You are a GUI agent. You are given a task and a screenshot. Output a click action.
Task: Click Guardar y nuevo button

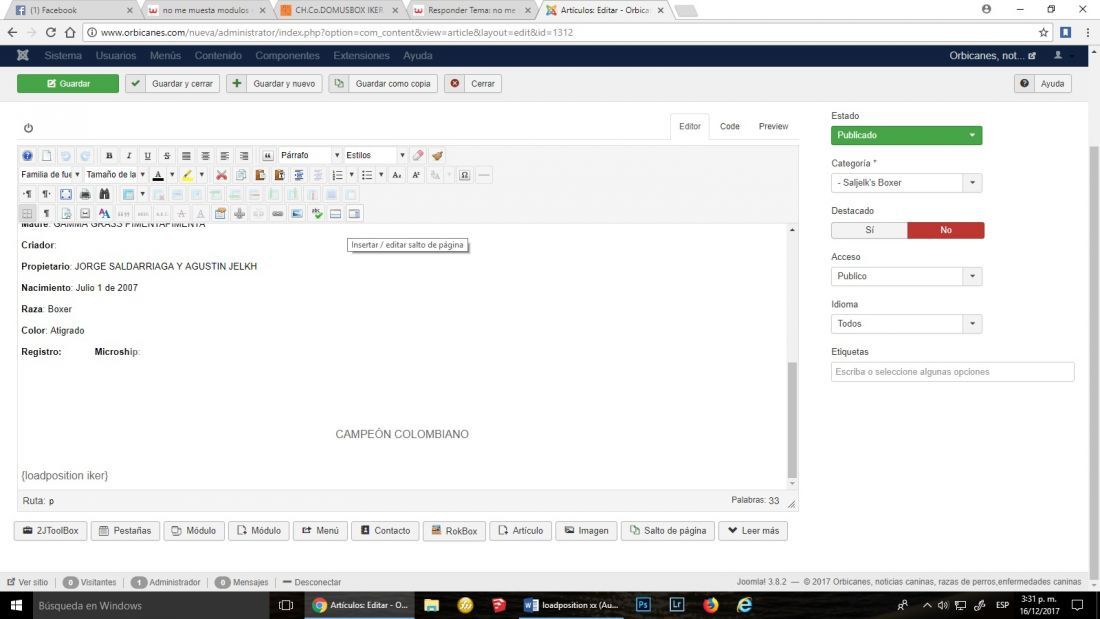(x=274, y=84)
